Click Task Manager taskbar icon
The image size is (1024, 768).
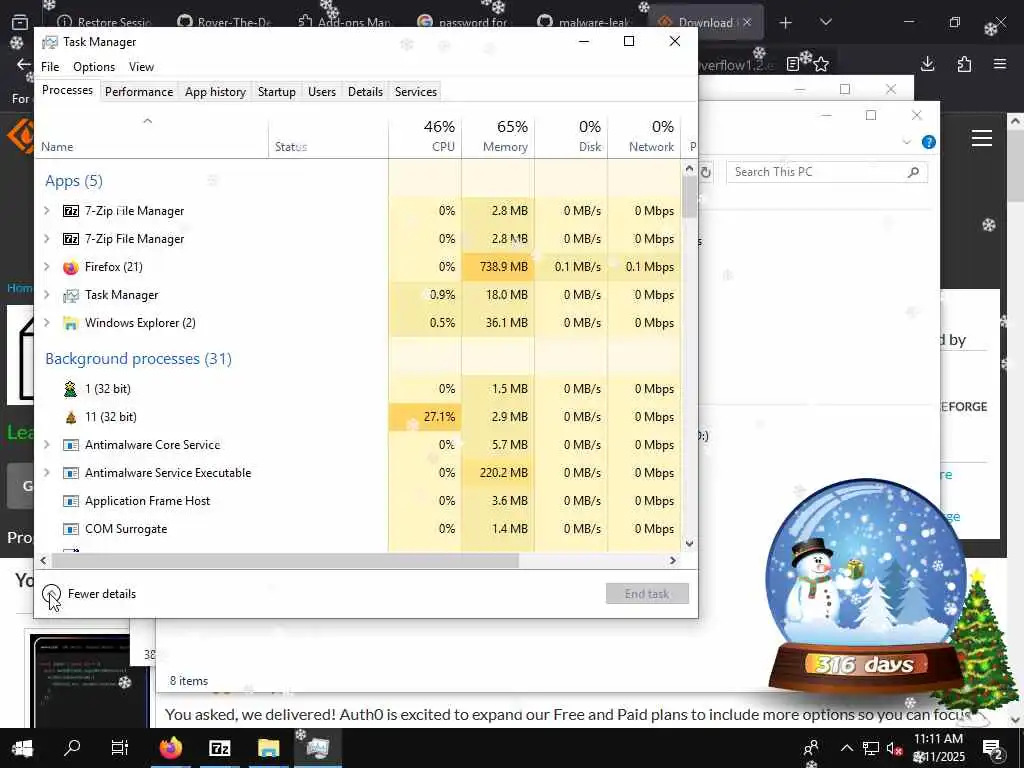point(317,748)
